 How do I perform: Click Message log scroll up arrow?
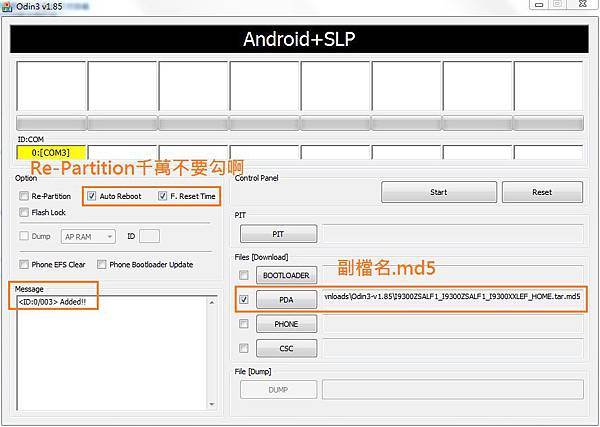click(x=212, y=302)
